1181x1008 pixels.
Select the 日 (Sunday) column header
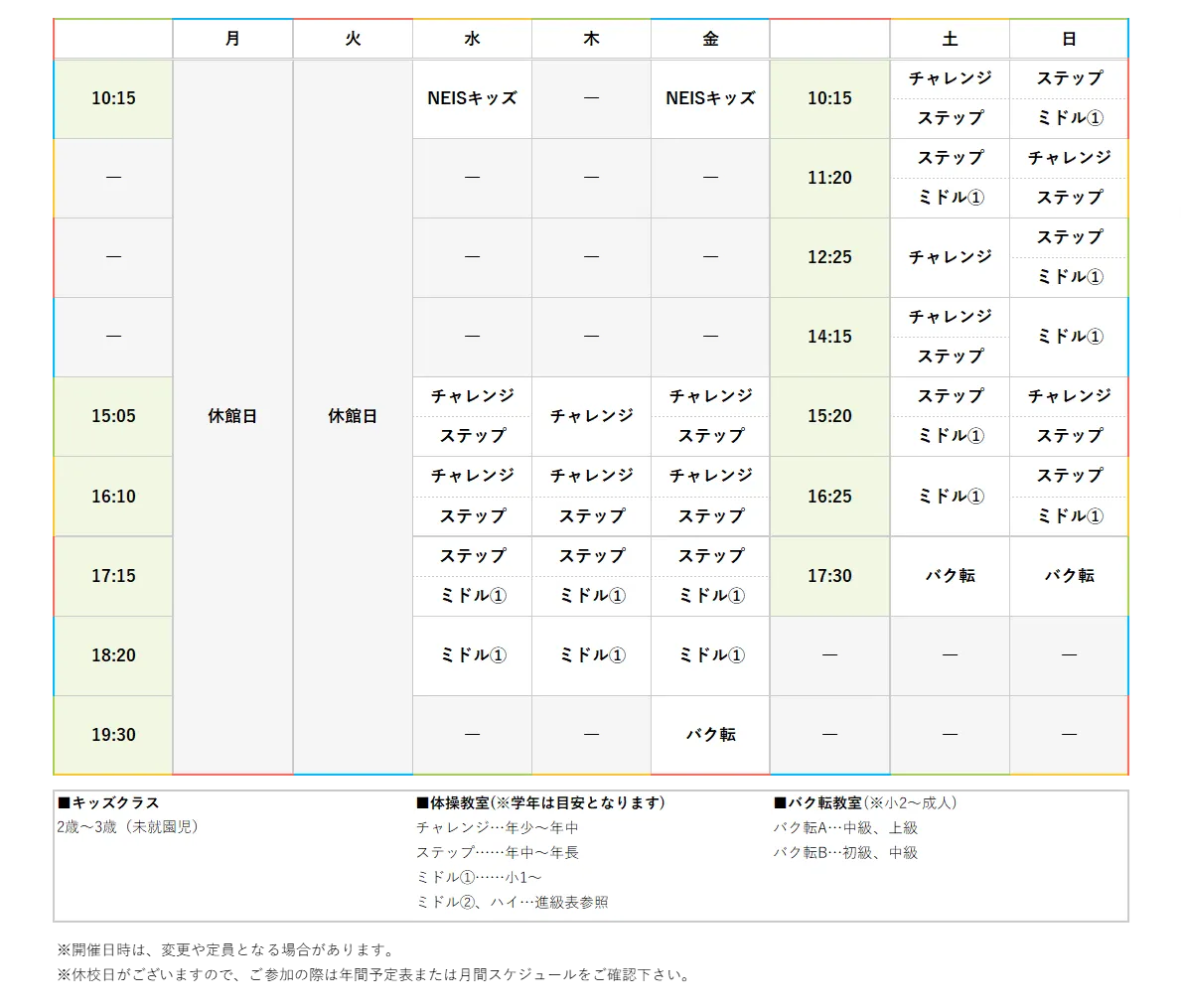[1069, 39]
